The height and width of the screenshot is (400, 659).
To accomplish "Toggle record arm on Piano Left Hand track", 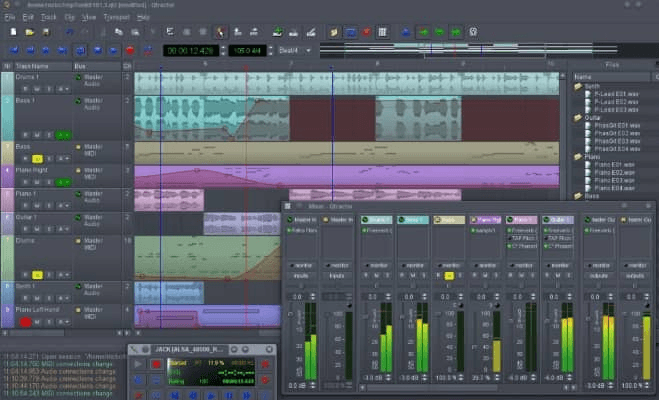I will [25, 322].
